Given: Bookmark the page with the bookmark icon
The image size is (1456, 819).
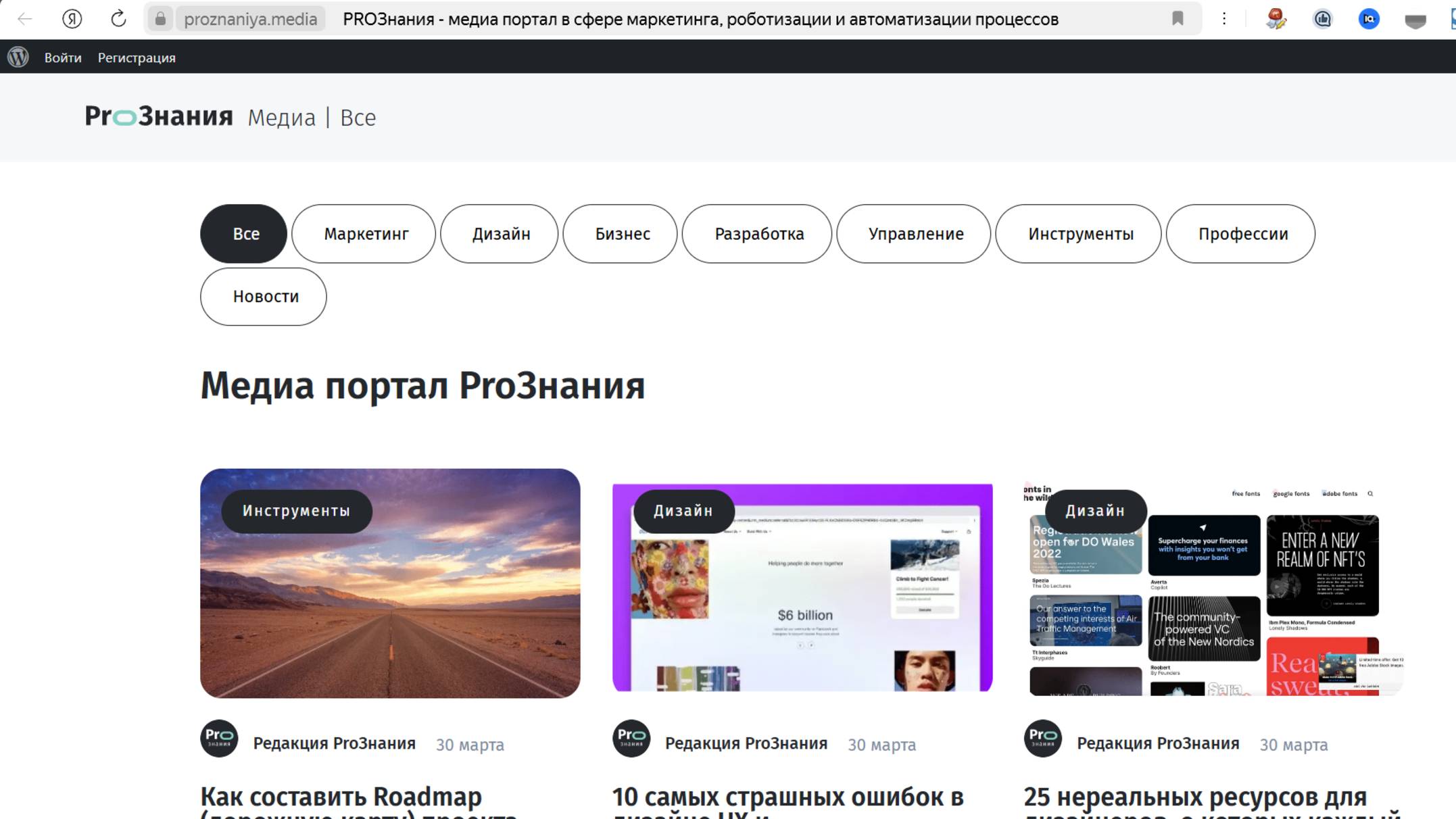Looking at the screenshot, I should 1178,19.
